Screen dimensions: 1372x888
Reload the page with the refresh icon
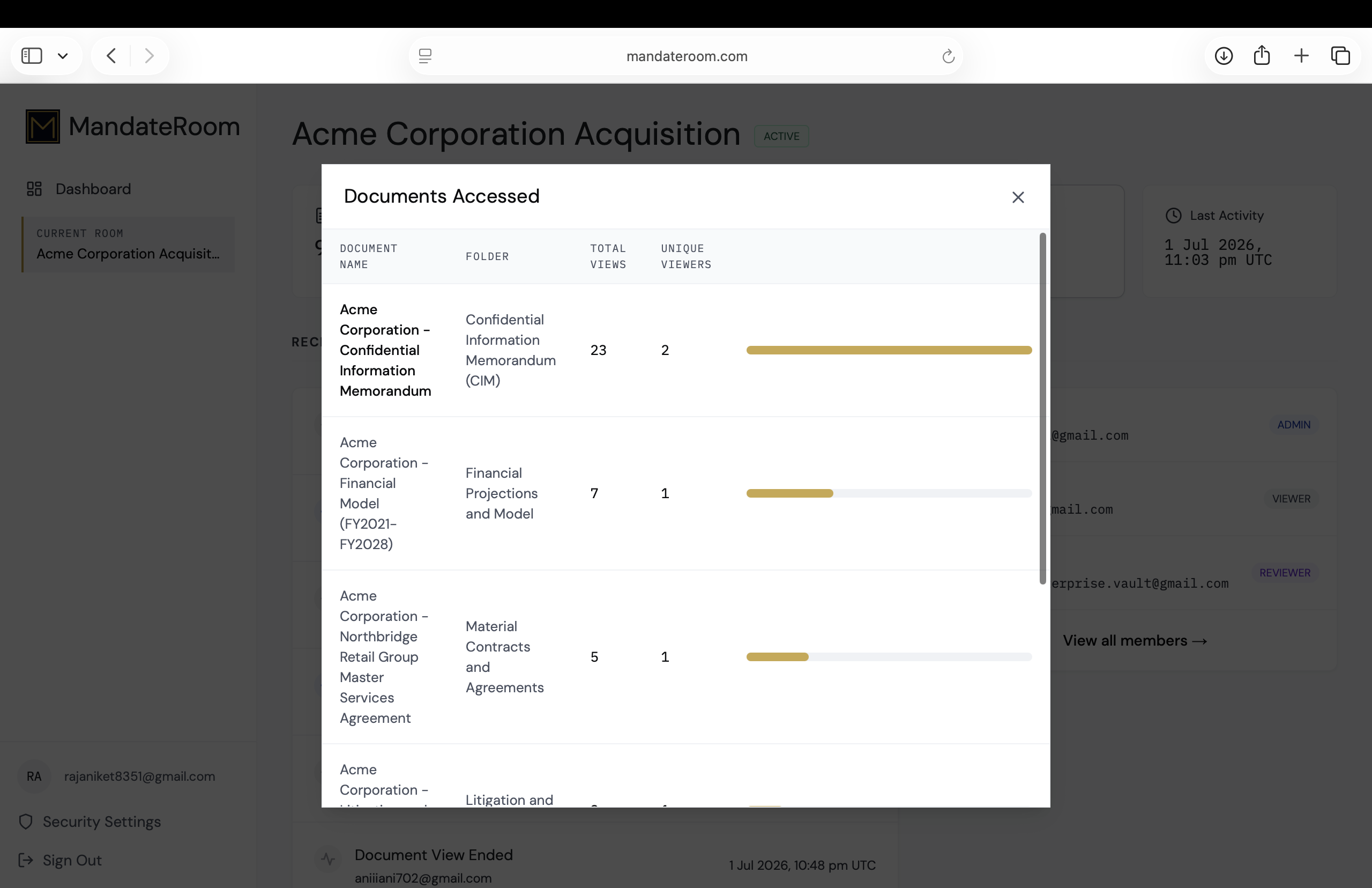[948, 56]
